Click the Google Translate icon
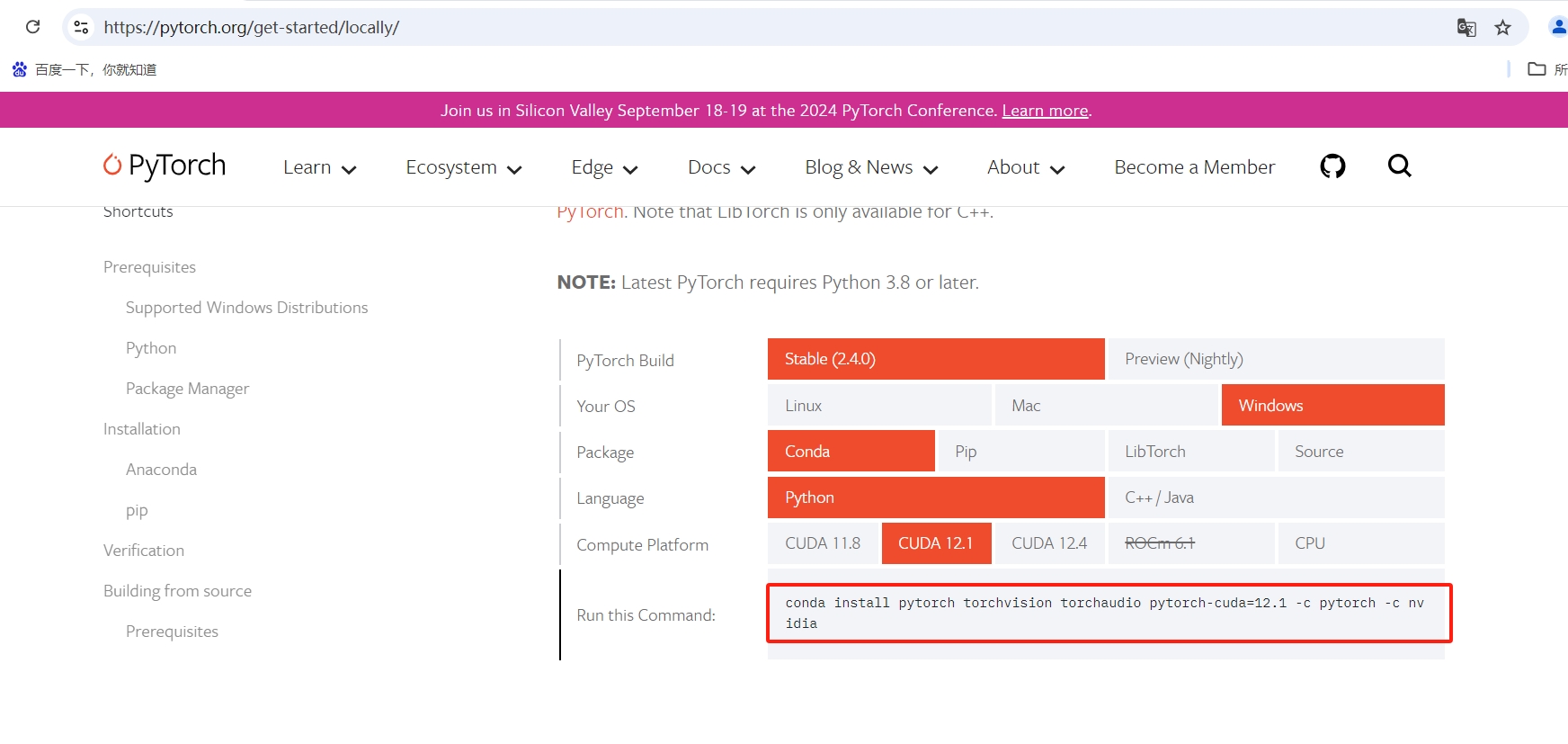The image size is (1568, 744). pos(1466,28)
